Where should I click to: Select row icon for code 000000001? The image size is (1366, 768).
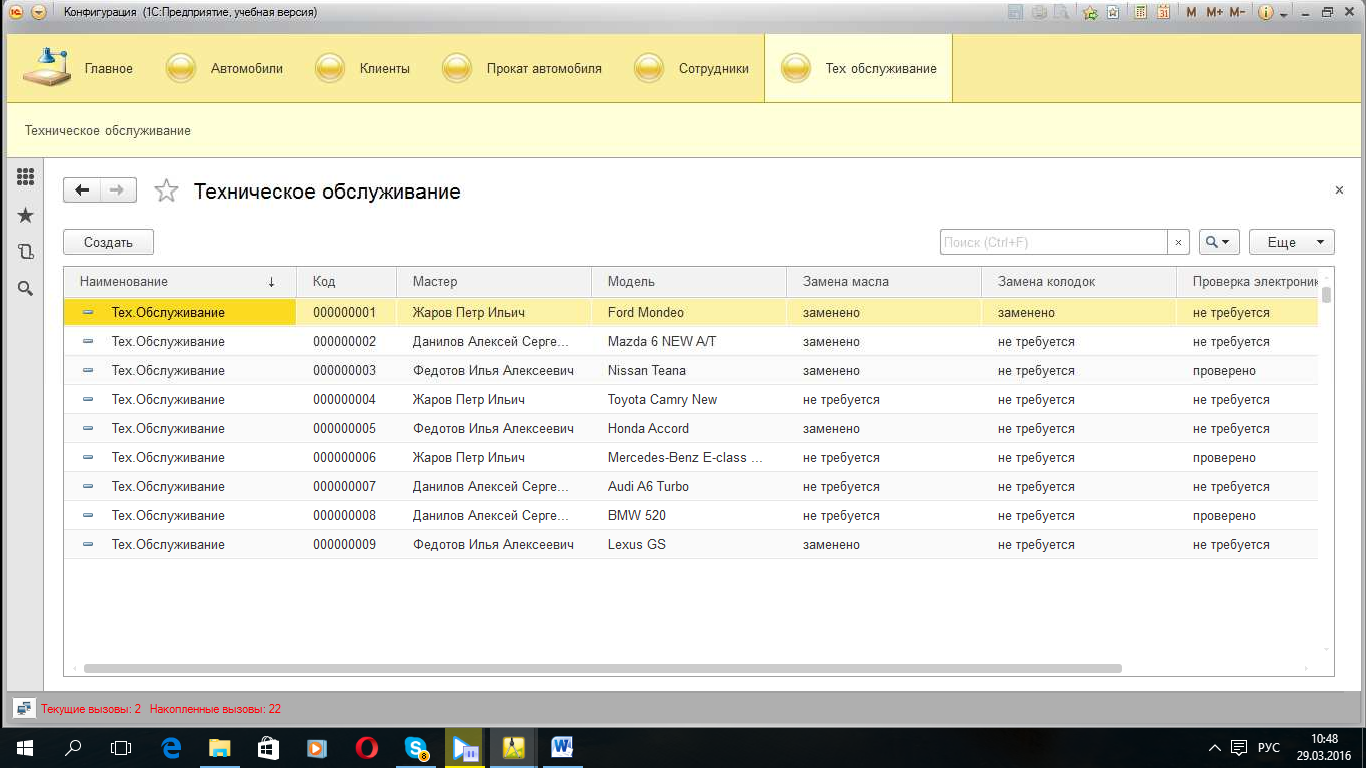pyautogui.click(x=88, y=313)
